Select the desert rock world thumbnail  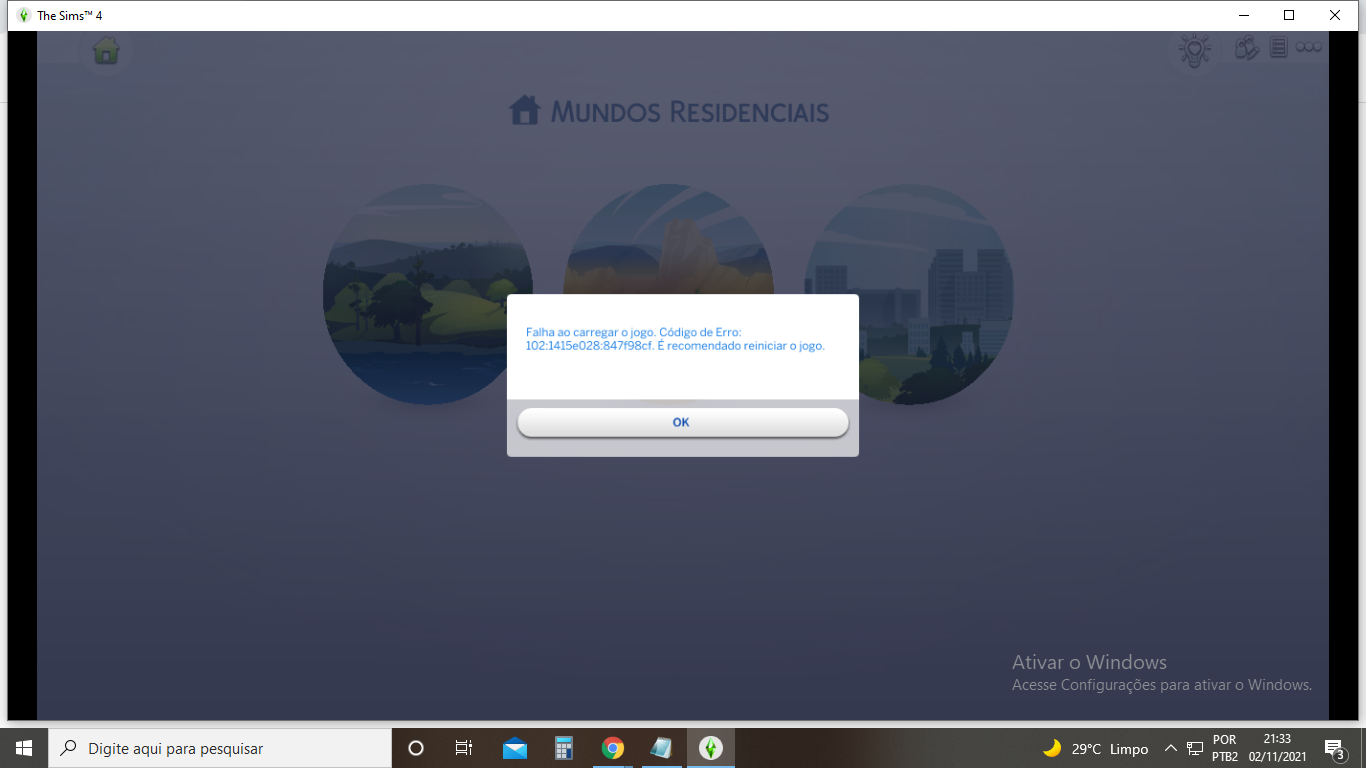[668, 240]
